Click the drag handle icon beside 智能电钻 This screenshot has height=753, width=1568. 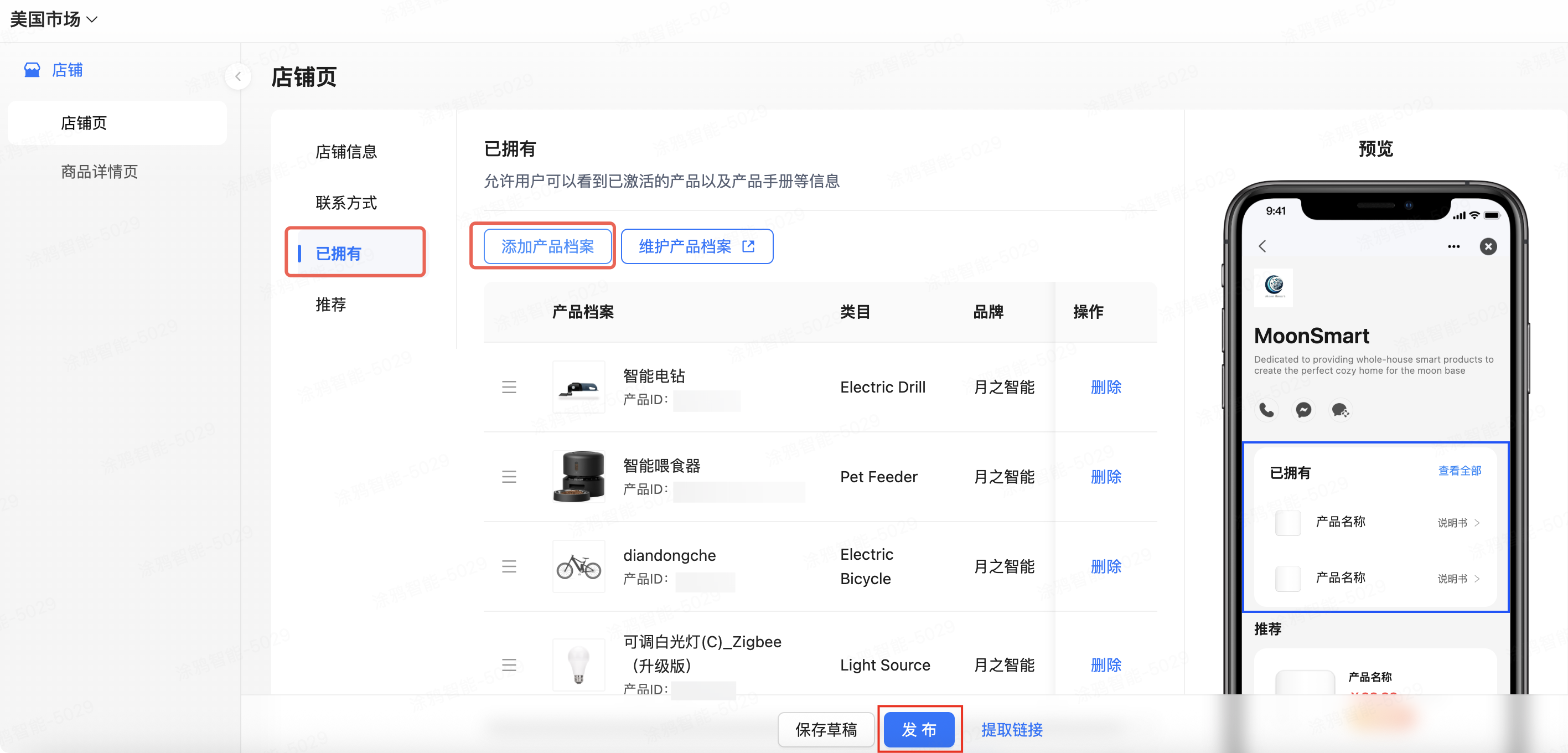[509, 387]
